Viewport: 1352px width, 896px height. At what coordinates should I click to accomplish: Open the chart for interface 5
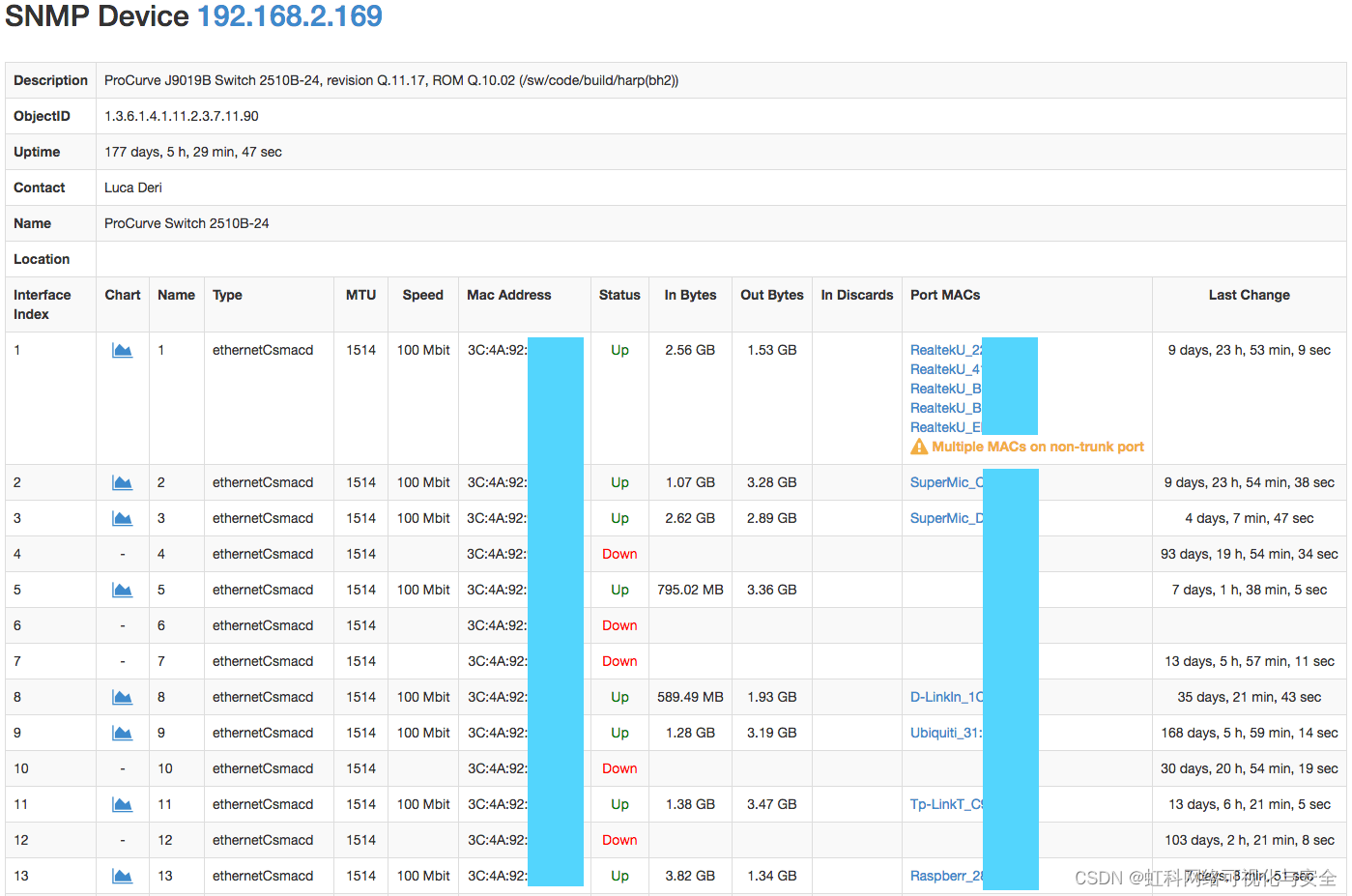[x=122, y=590]
